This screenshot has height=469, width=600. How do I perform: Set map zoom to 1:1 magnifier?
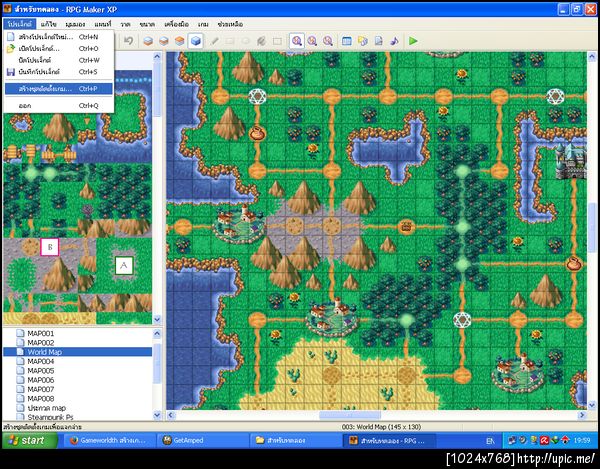(297, 41)
